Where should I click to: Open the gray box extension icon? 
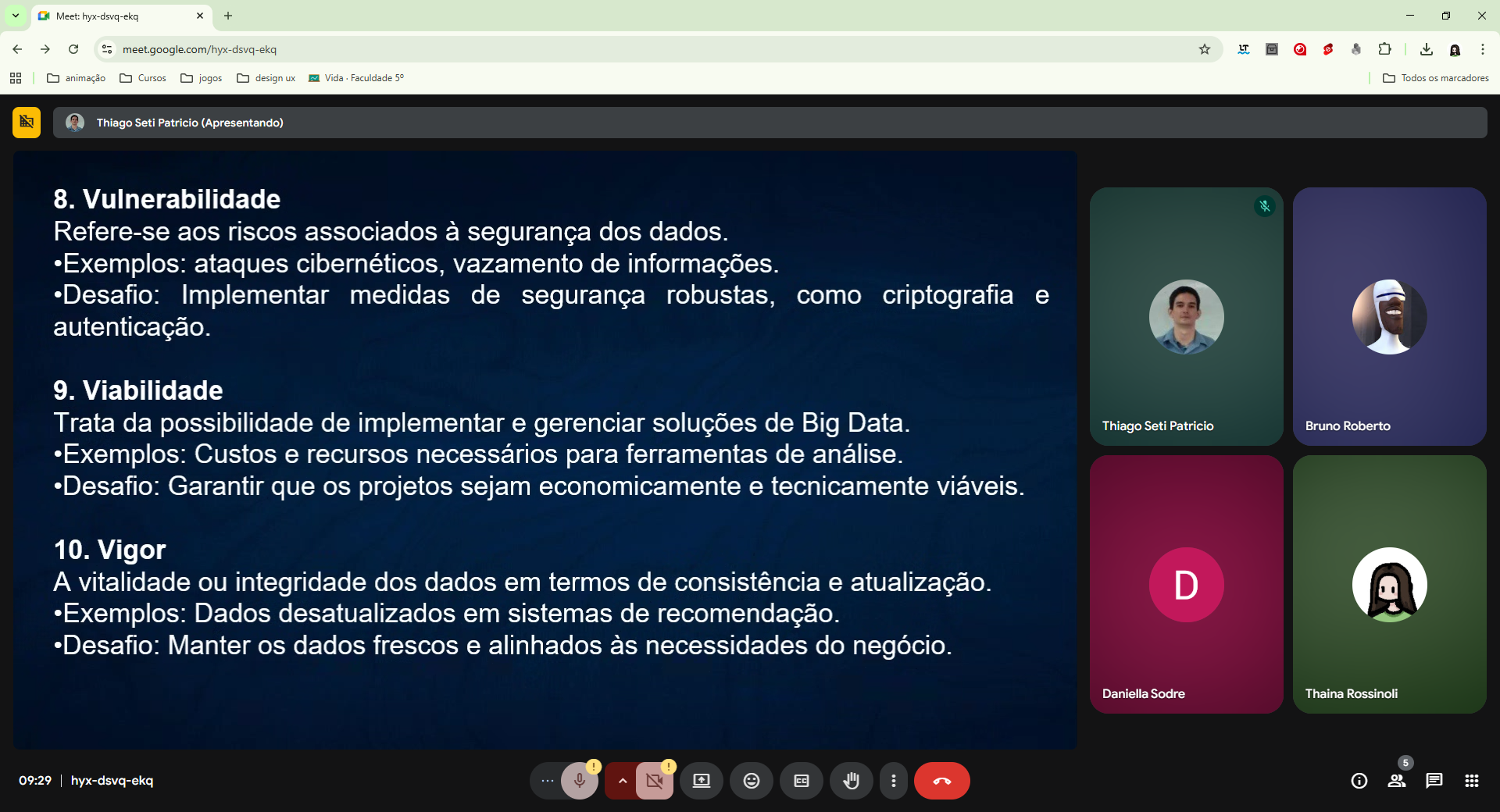click(x=1272, y=49)
